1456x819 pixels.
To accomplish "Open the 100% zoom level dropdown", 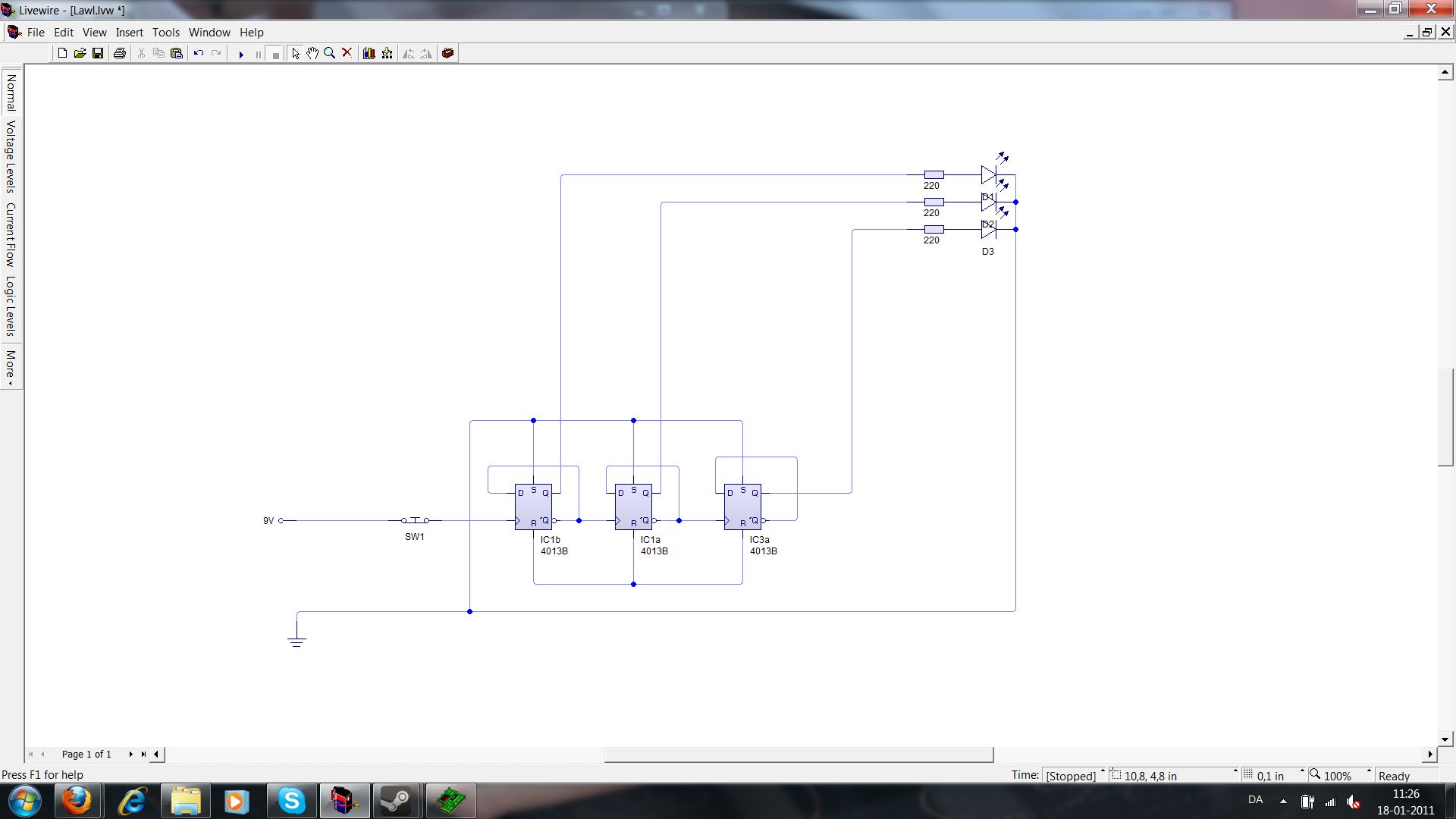I will coord(1369,771).
